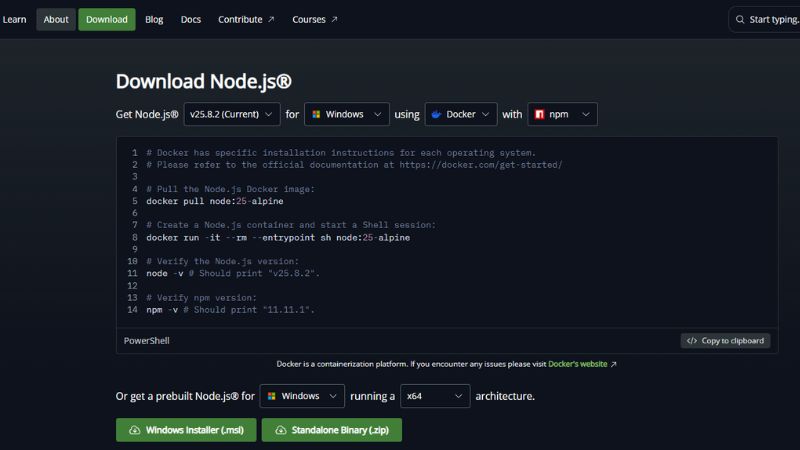Screen dimensions: 800x450
Task: Download the Windows Installer (.msi)
Action: (186, 430)
